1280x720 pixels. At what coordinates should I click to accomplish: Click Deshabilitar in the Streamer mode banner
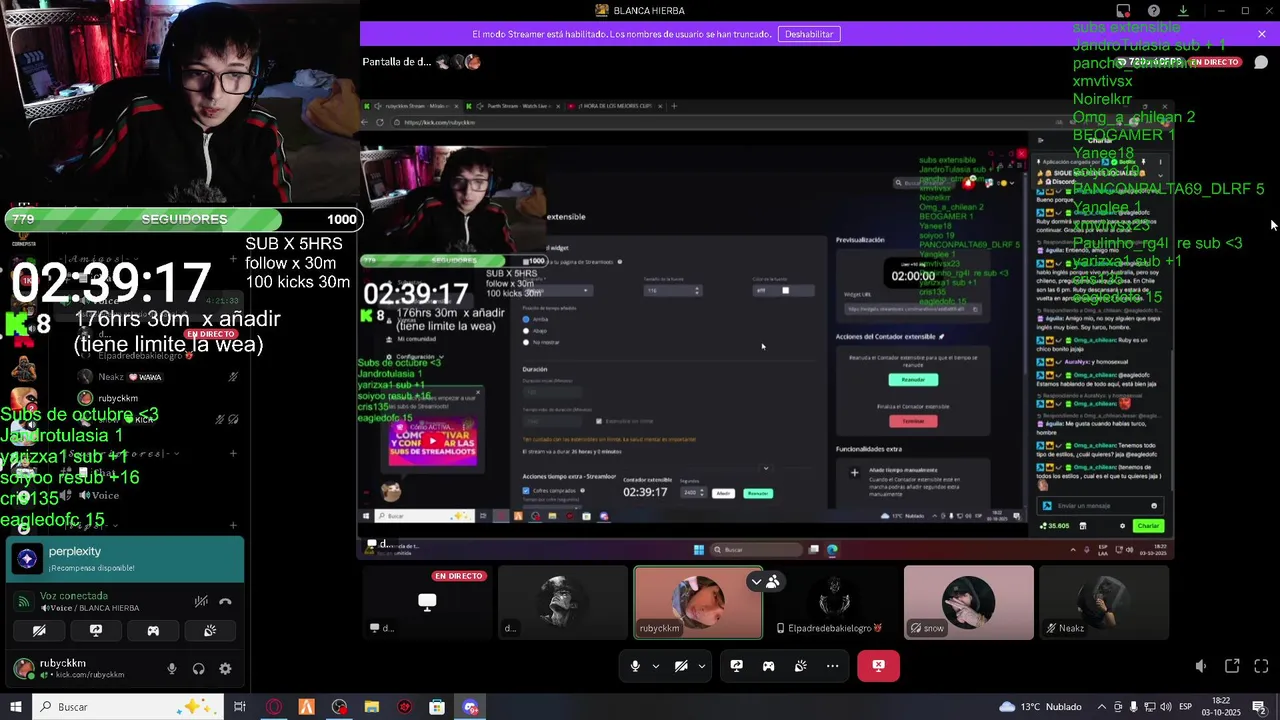[809, 34]
